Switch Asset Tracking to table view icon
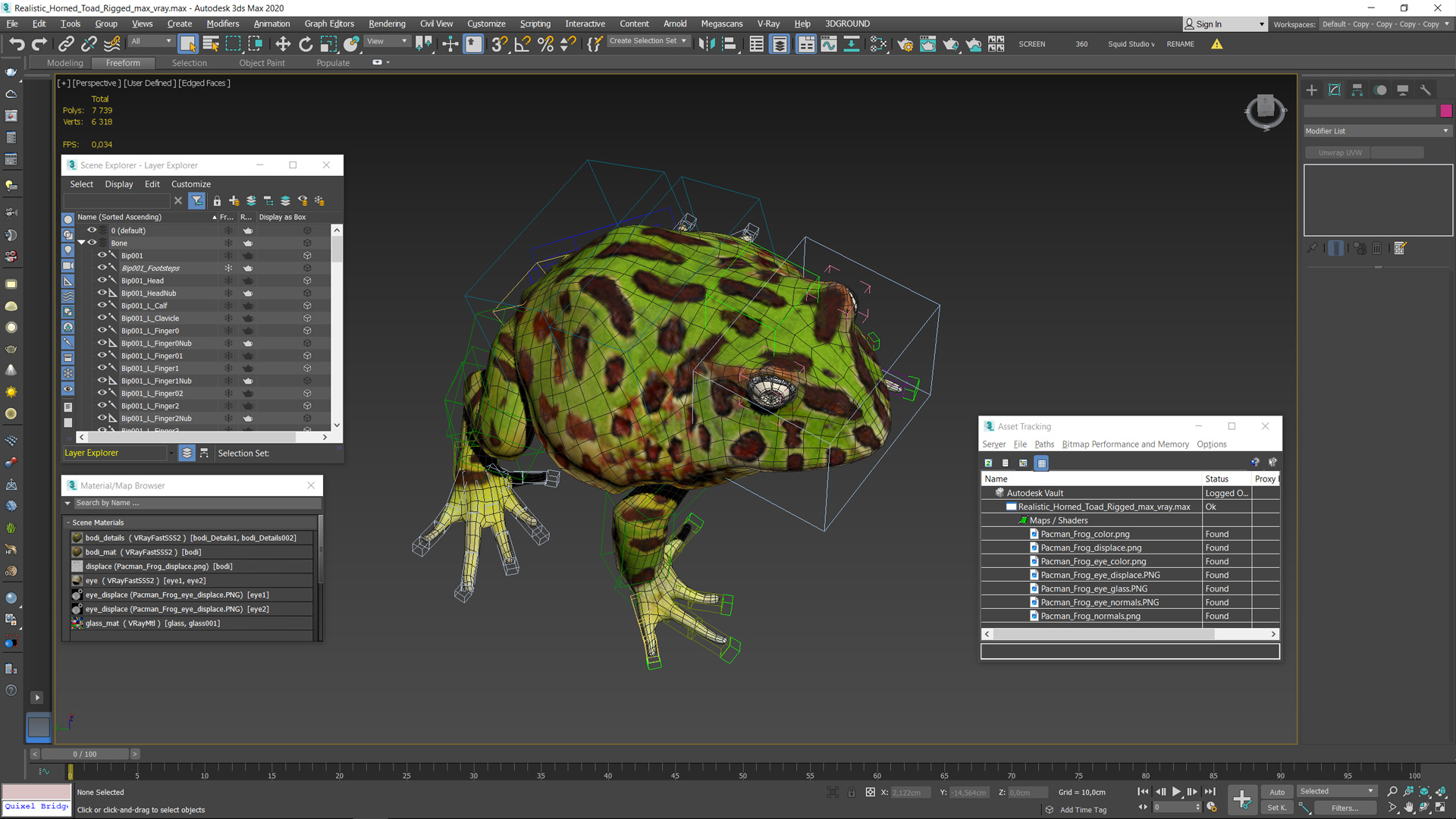Image resolution: width=1456 pixels, height=819 pixels. click(x=1042, y=463)
